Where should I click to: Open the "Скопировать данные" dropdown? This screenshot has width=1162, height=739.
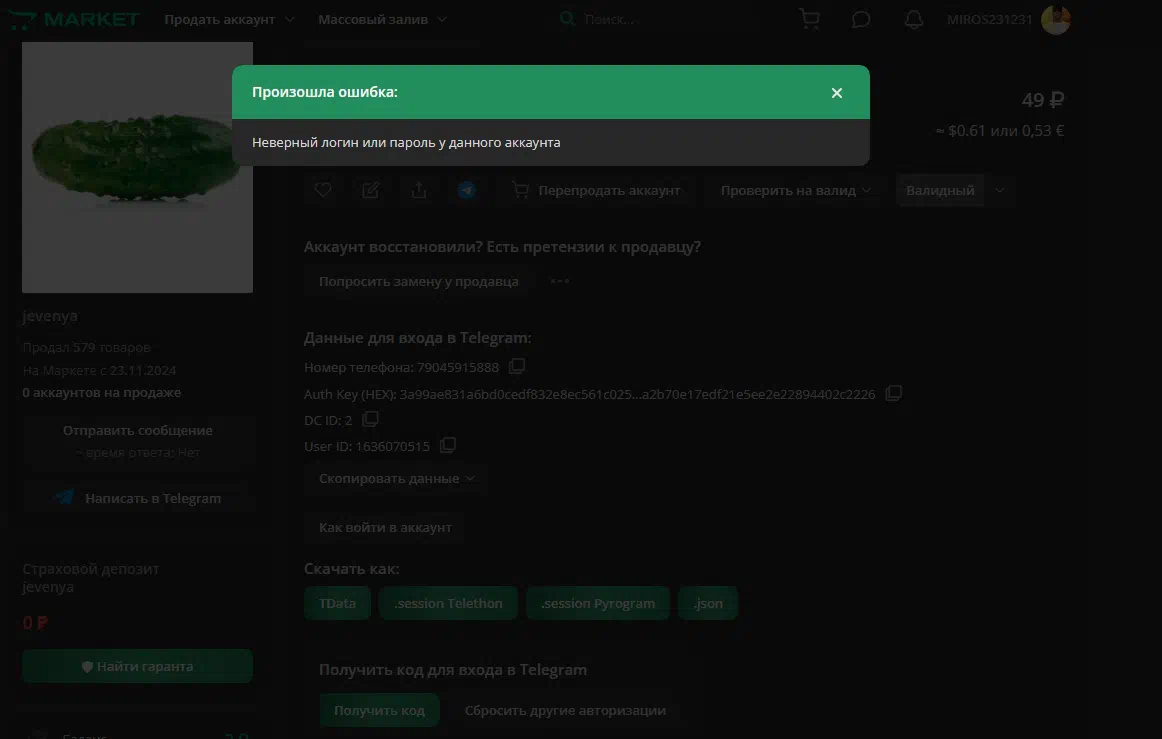[396, 479]
